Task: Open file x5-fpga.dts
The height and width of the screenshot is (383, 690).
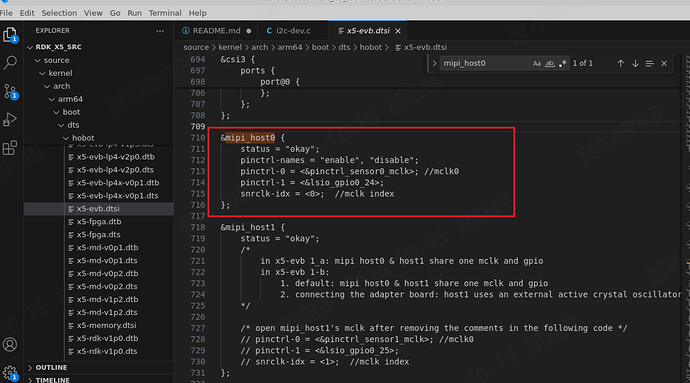Action: [99, 235]
